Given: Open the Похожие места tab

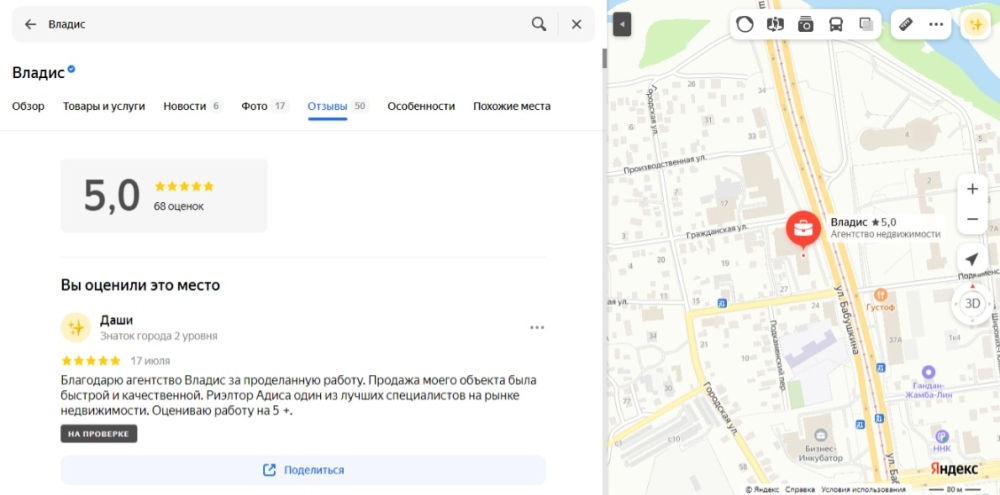Looking at the screenshot, I should coord(511,107).
